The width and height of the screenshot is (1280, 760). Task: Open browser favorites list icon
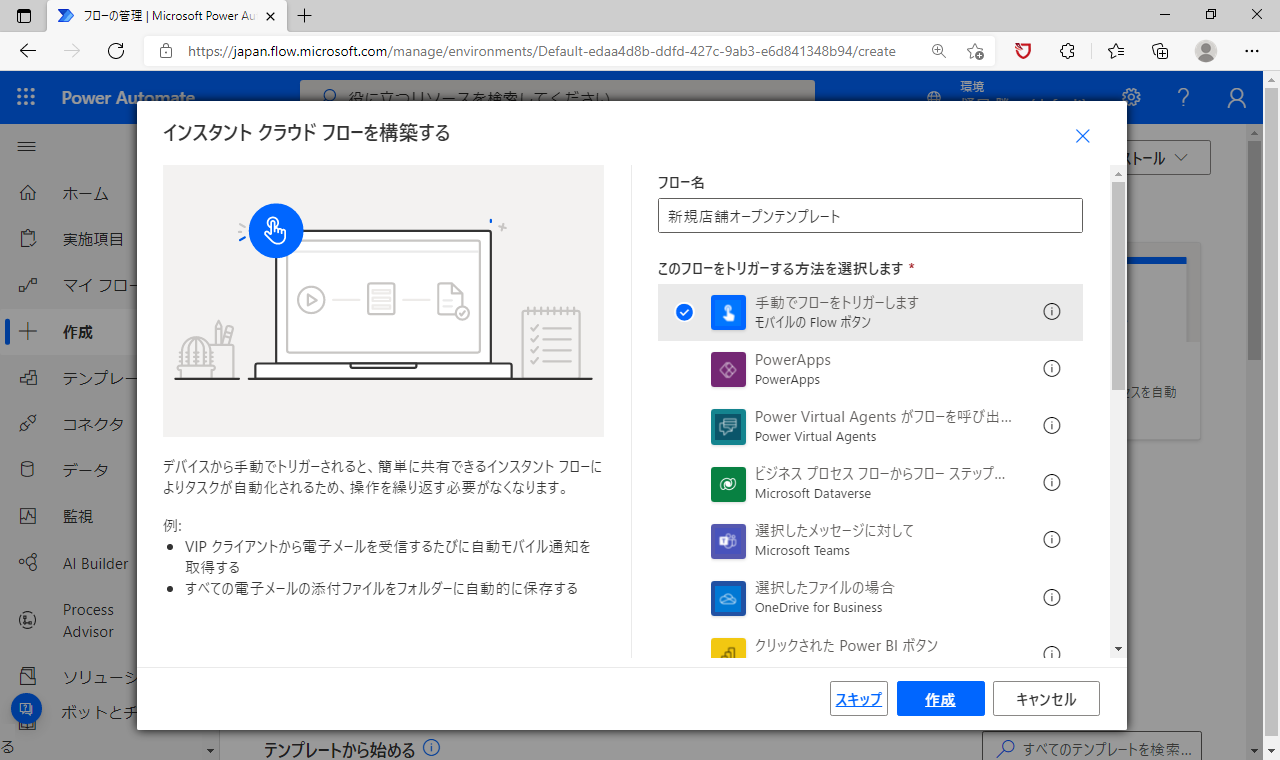[x=1115, y=51]
